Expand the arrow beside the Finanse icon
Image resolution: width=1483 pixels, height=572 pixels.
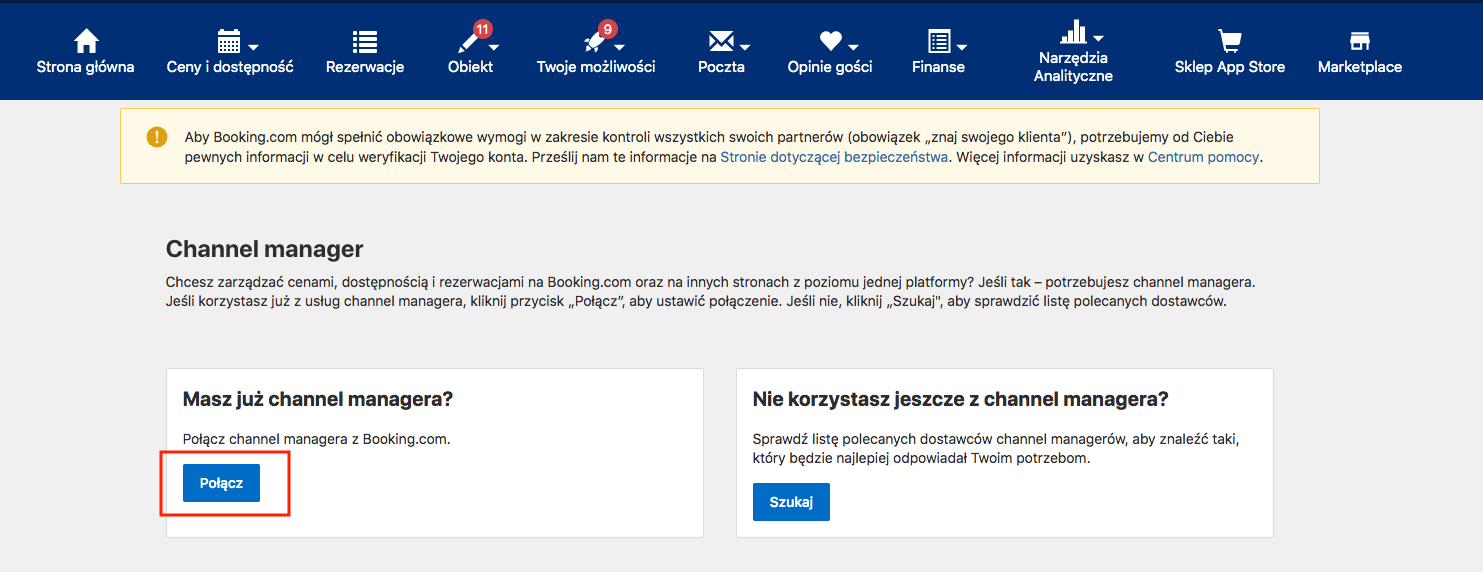tap(961, 47)
